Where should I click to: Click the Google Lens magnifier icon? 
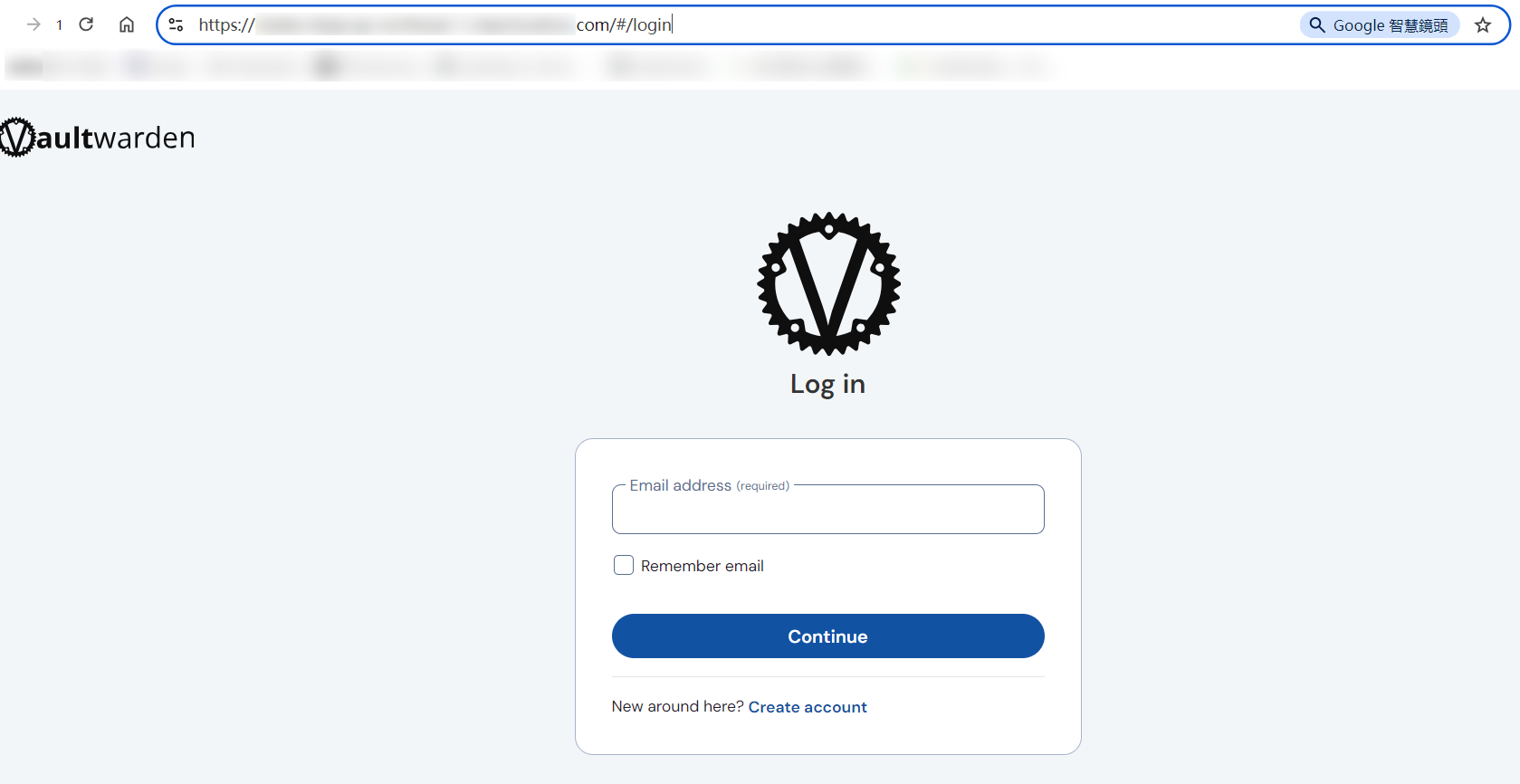1317,25
